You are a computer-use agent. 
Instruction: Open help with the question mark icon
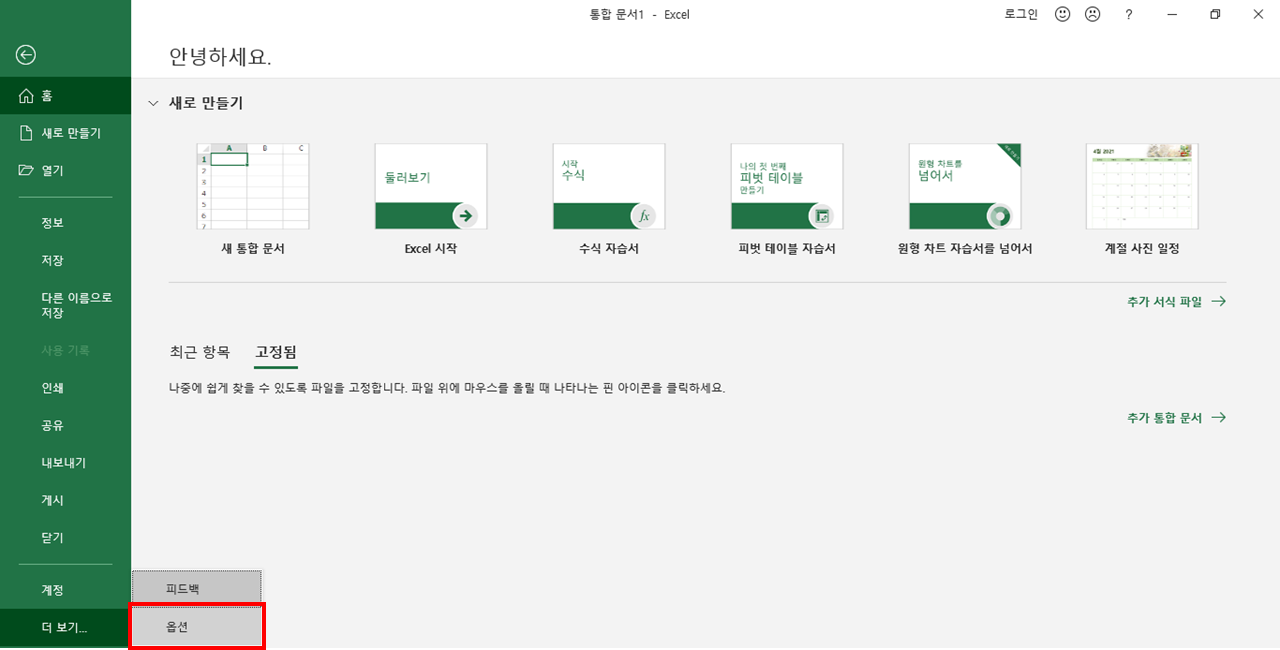[x=1129, y=14]
